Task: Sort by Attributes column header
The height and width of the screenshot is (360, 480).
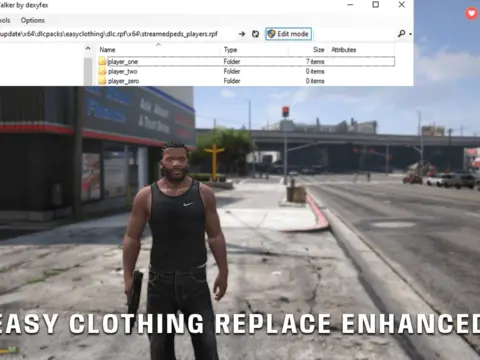Action: click(344, 50)
